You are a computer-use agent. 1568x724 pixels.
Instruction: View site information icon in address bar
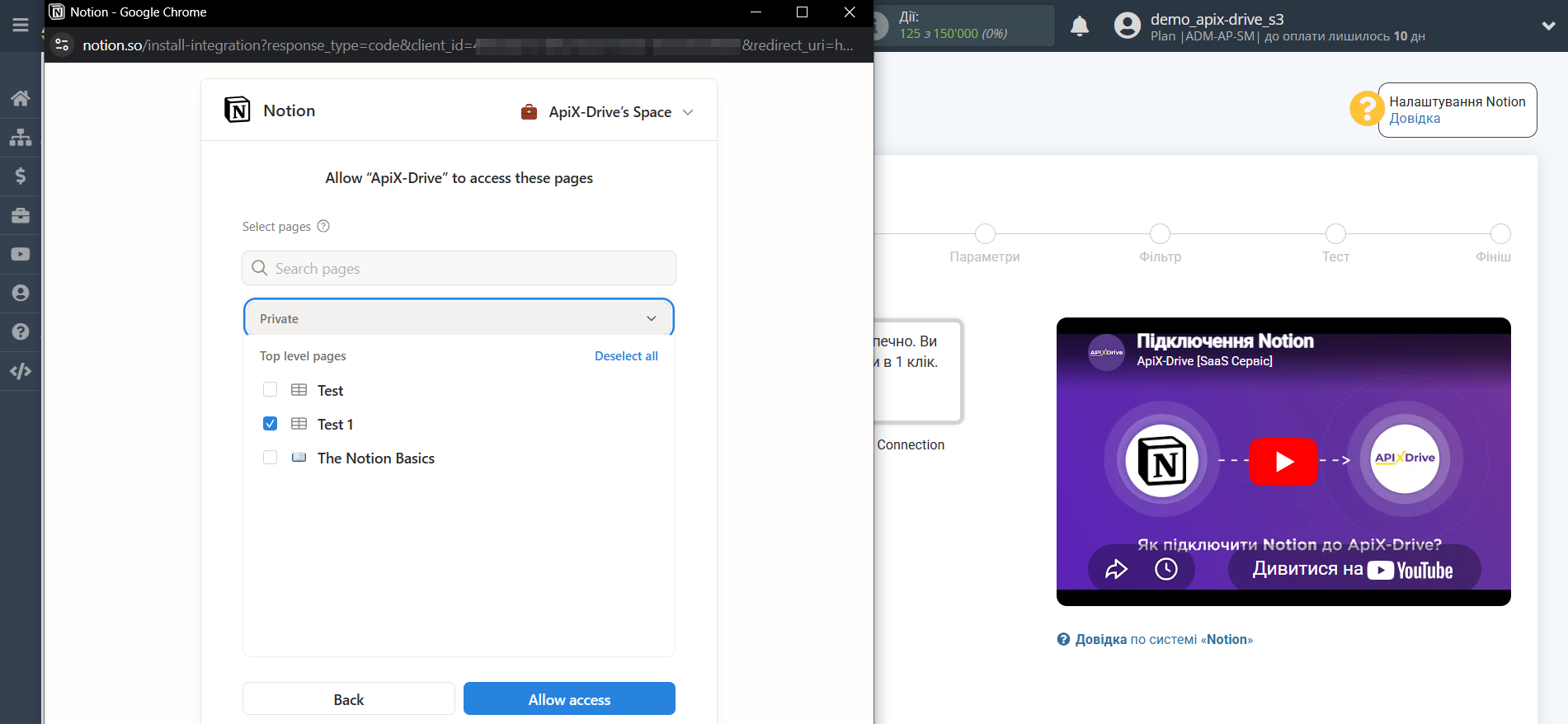tap(62, 45)
